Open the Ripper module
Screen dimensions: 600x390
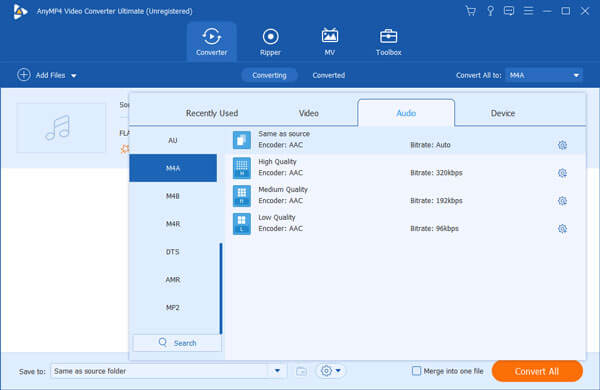point(271,41)
